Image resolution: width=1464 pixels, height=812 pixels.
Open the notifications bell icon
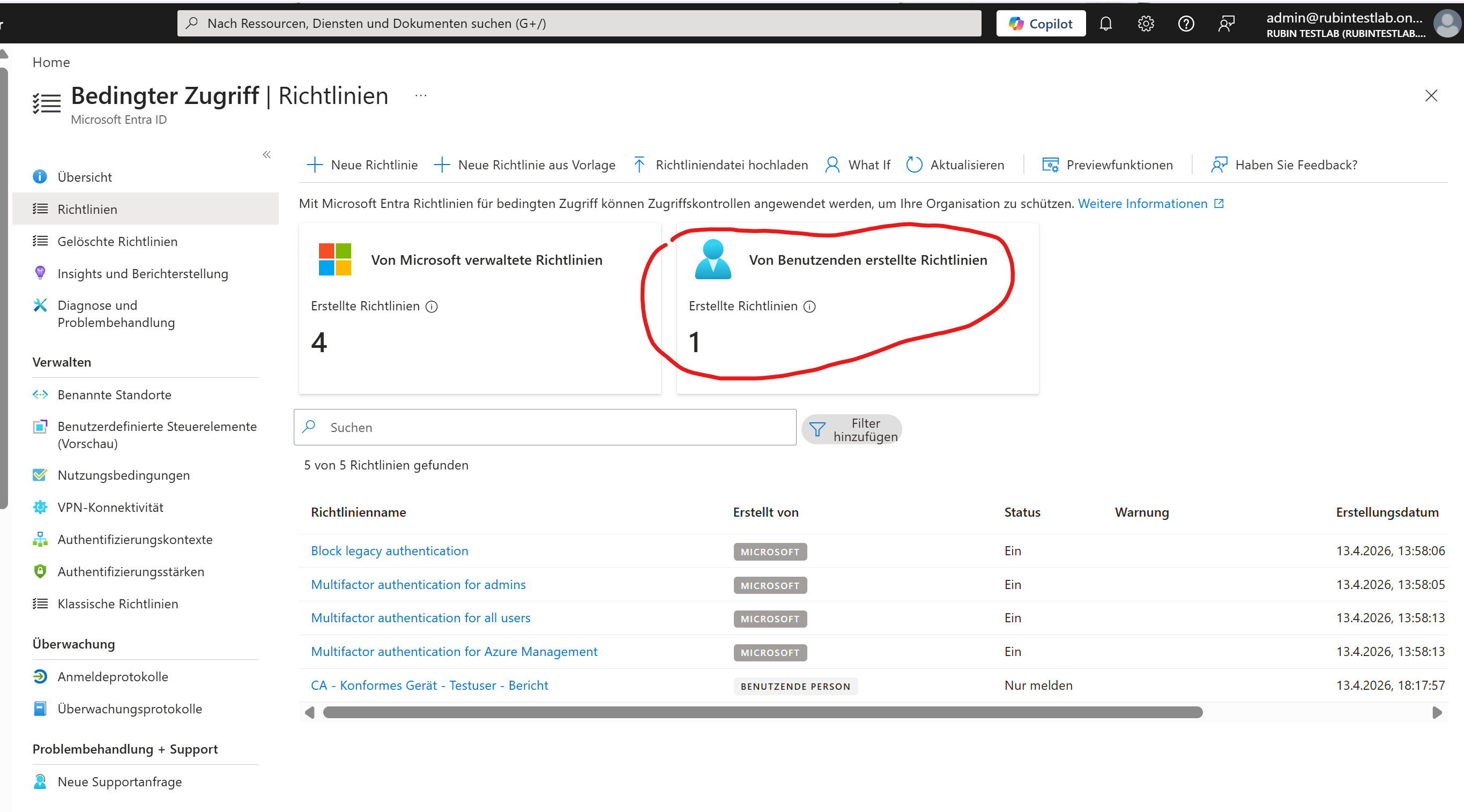pos(1105,23)
